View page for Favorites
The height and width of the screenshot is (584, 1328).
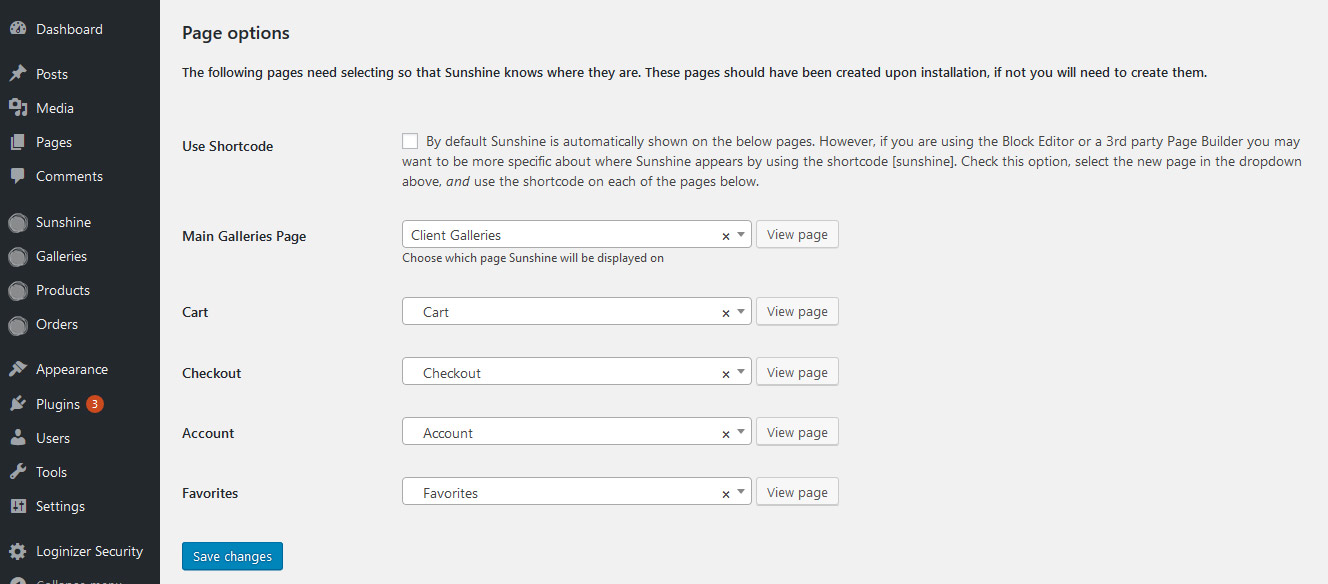[x=797, y=492]
